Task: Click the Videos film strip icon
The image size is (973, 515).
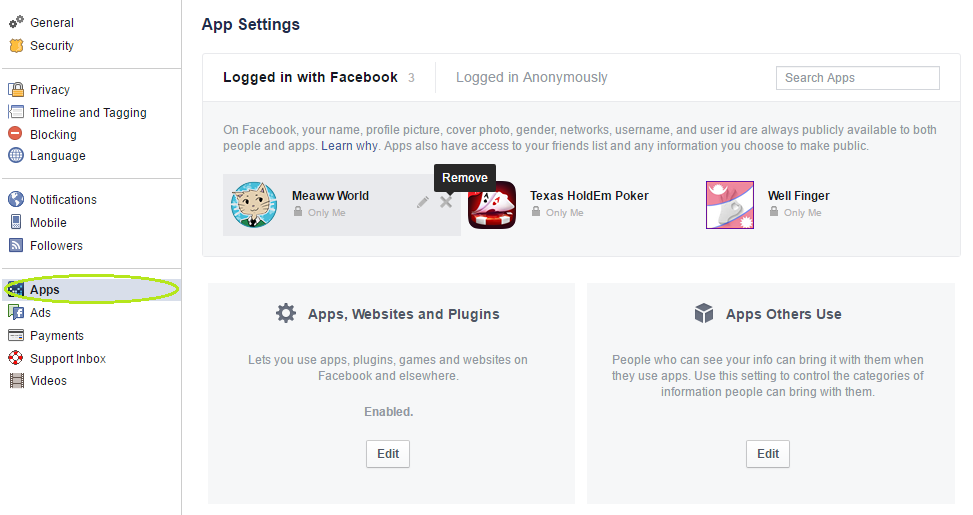Action: (x=16, y=380)
